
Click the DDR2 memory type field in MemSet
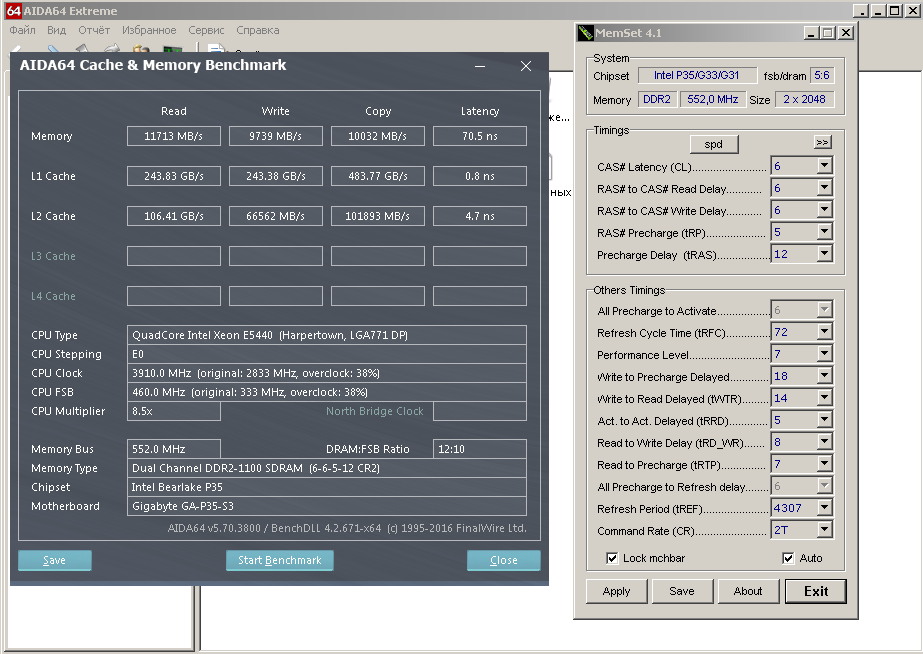[x=657, y=99]
